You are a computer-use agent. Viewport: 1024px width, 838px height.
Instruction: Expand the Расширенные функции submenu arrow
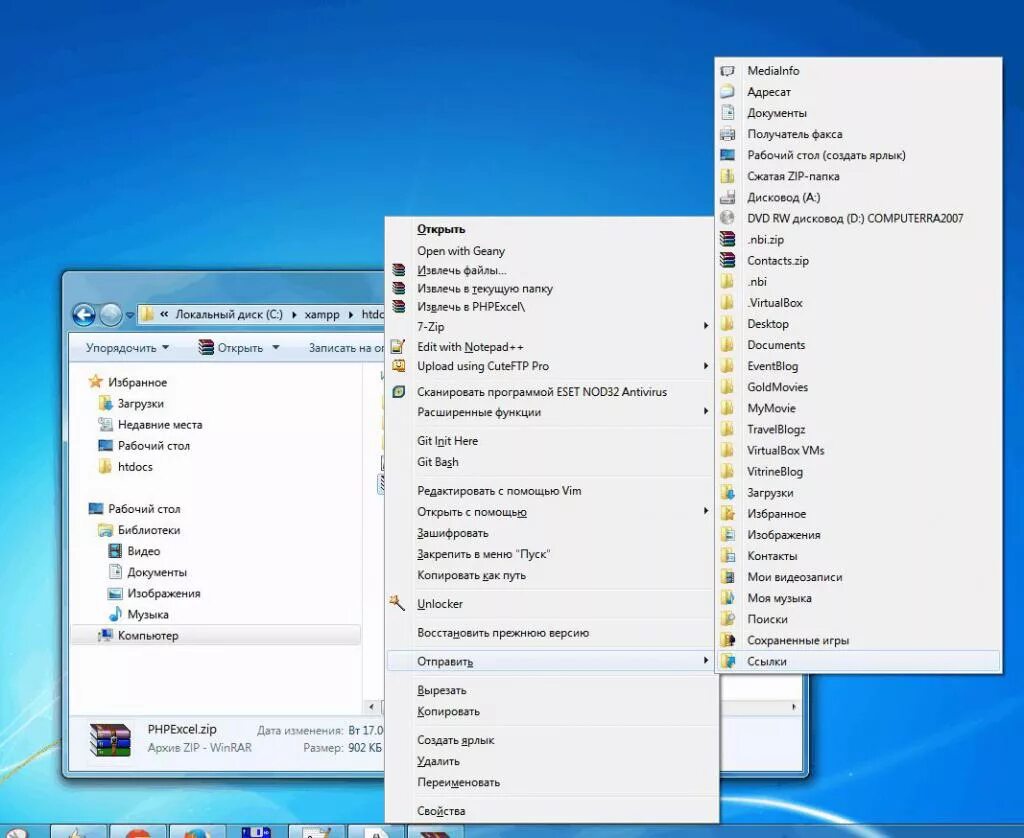coord(706,411)
